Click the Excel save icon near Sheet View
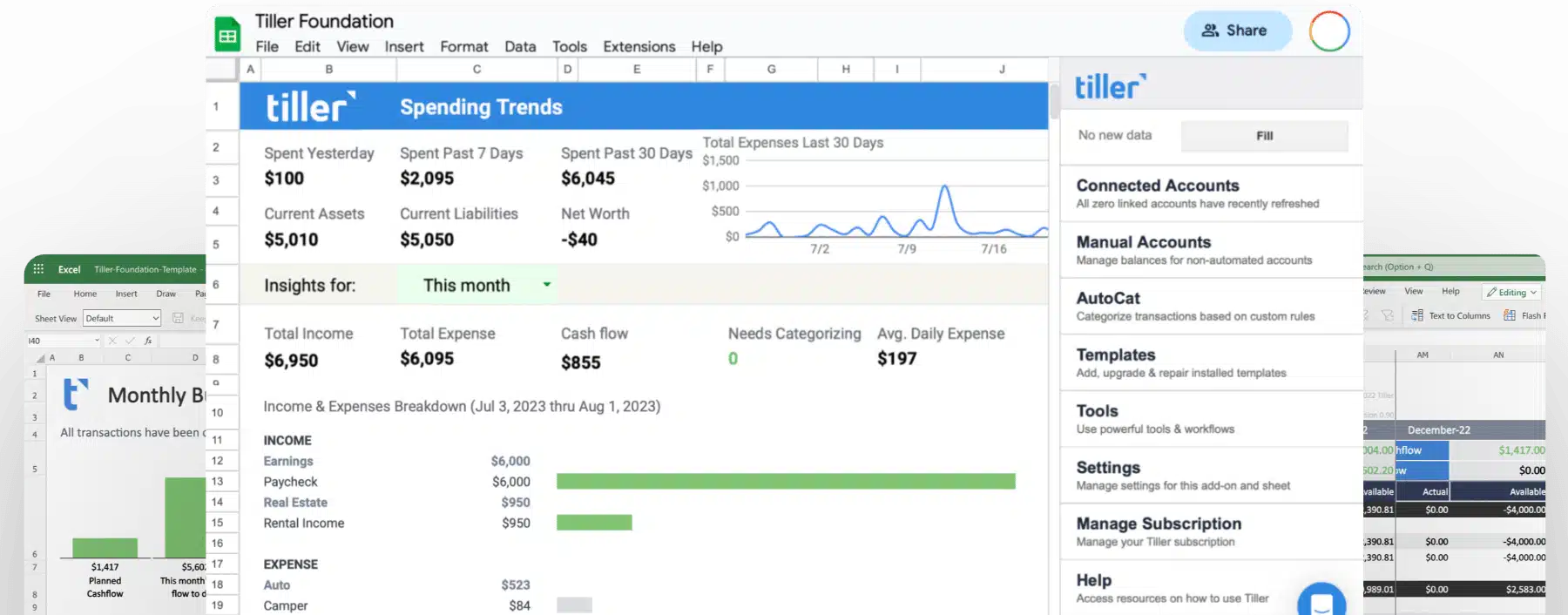 click(x=178, y=318)
